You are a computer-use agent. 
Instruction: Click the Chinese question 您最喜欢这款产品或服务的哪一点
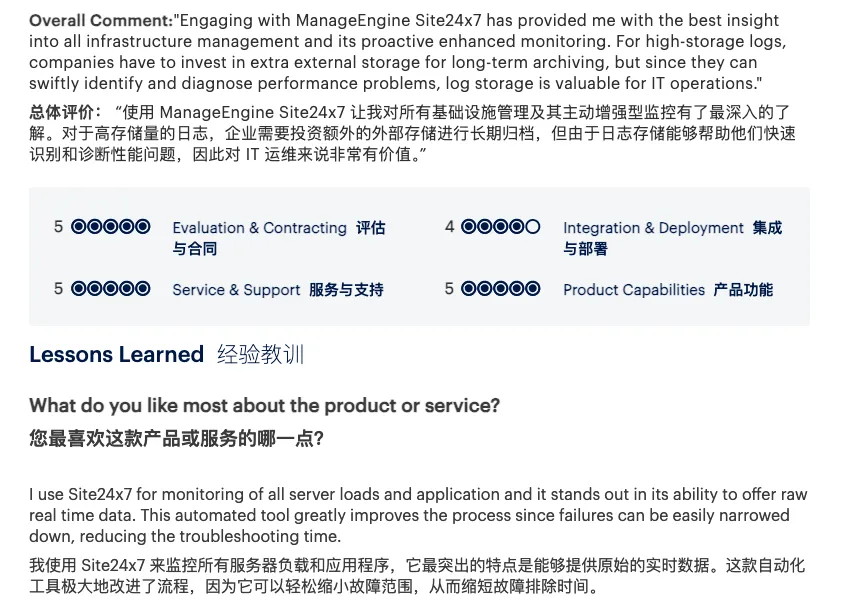tap(176, 439)
